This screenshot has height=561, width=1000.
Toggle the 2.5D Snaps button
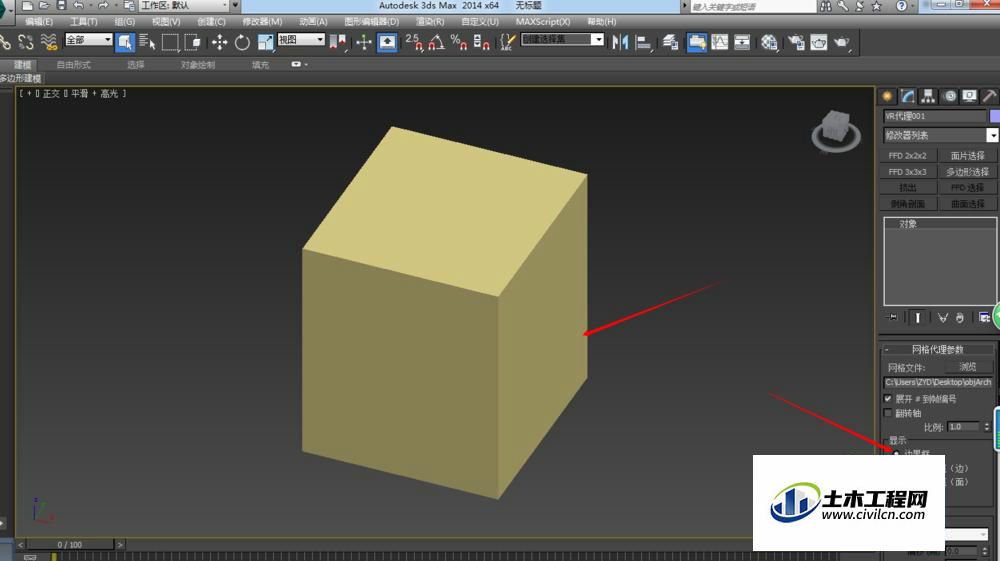[414, 43]
